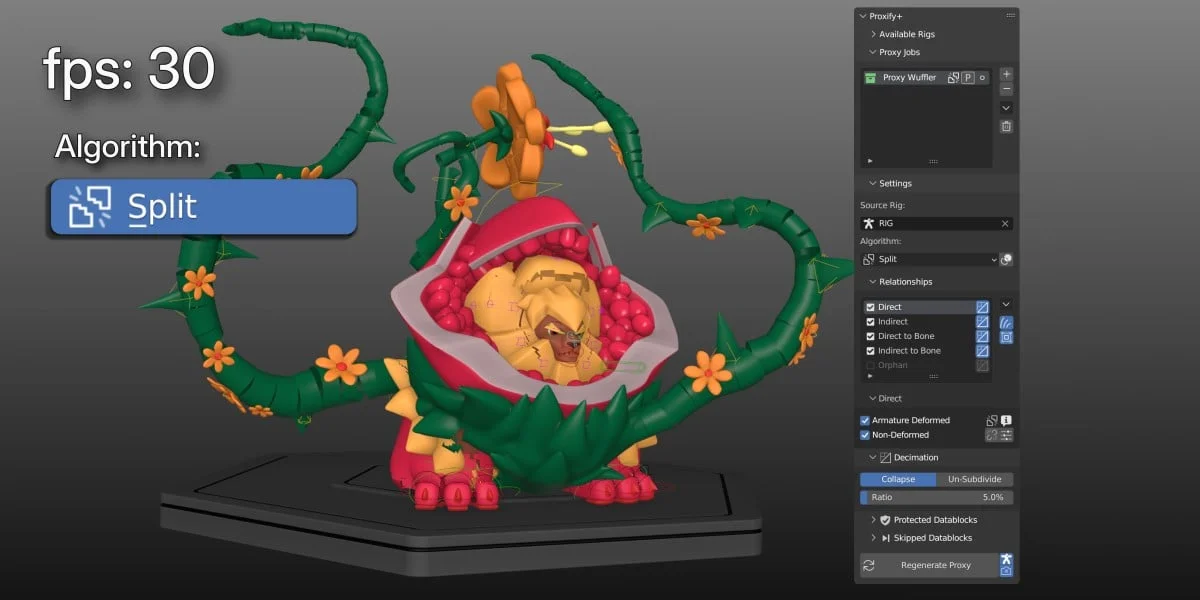Uncheck the Indirect to Bone option

(871, 351)
